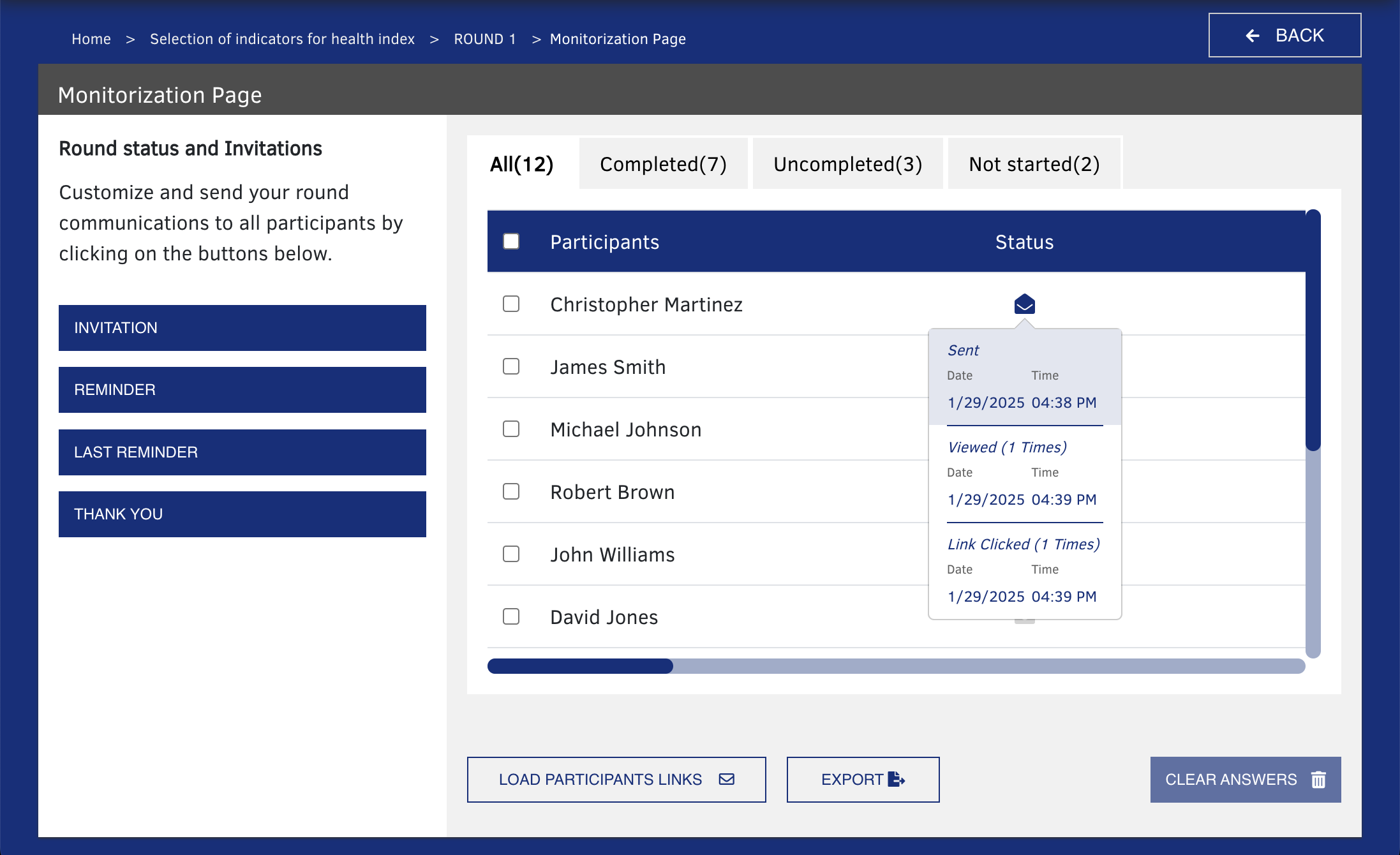Click the opened envelope status icon for Christopher Martinez
The image size is (1400, 855).
coord(1024,304)
